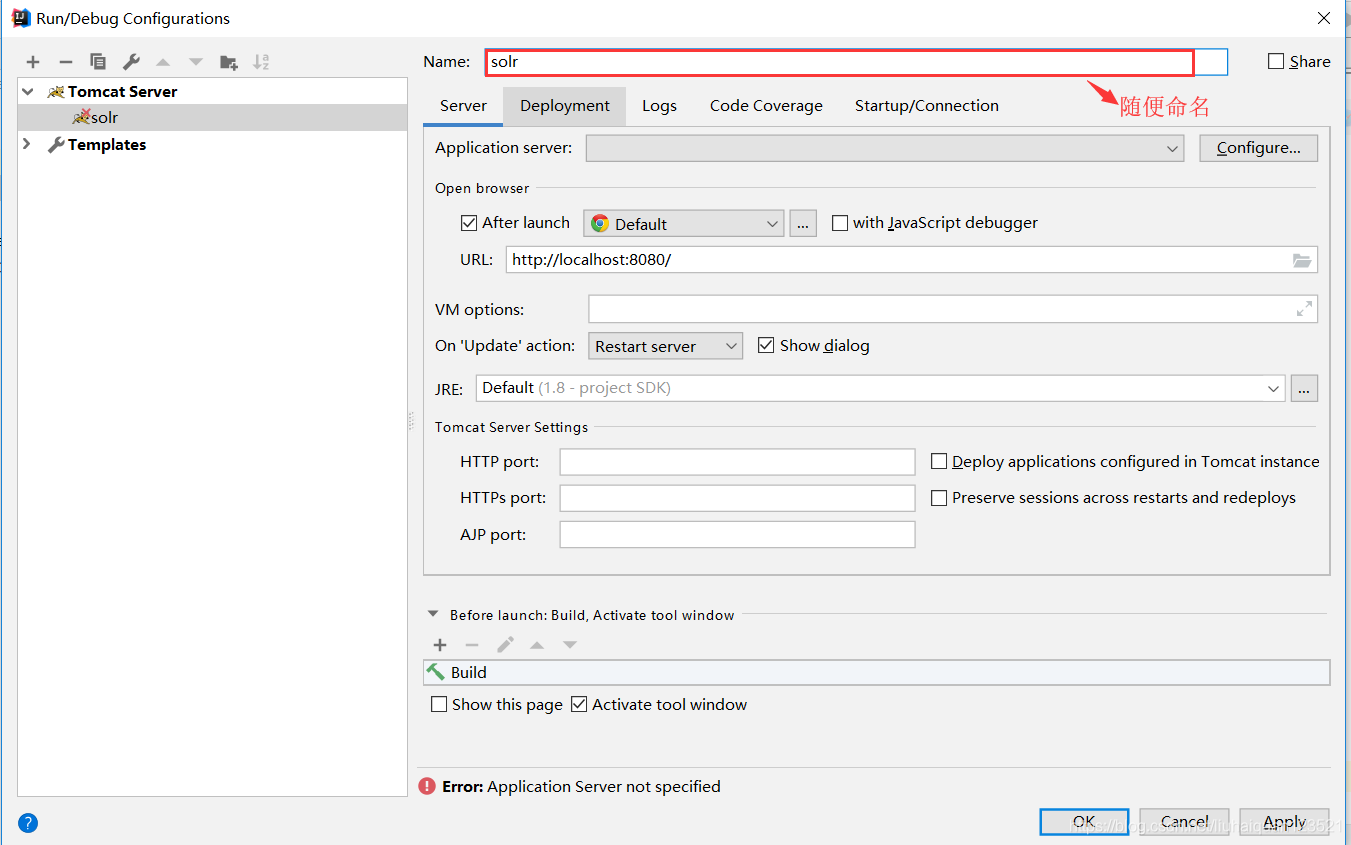The height and width of the screenshot is (845, 1351).
Task: Enable Preserve sessions across restarts and redeploys
Action: point(939,497)
